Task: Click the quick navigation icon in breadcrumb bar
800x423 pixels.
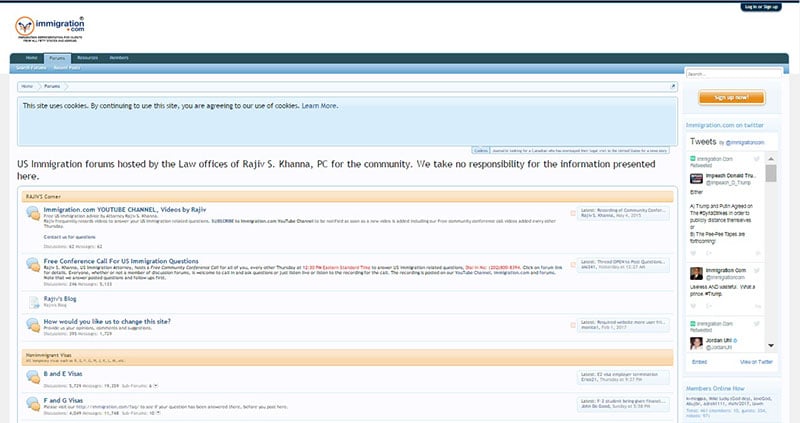Action: click(x=672, y=86)
